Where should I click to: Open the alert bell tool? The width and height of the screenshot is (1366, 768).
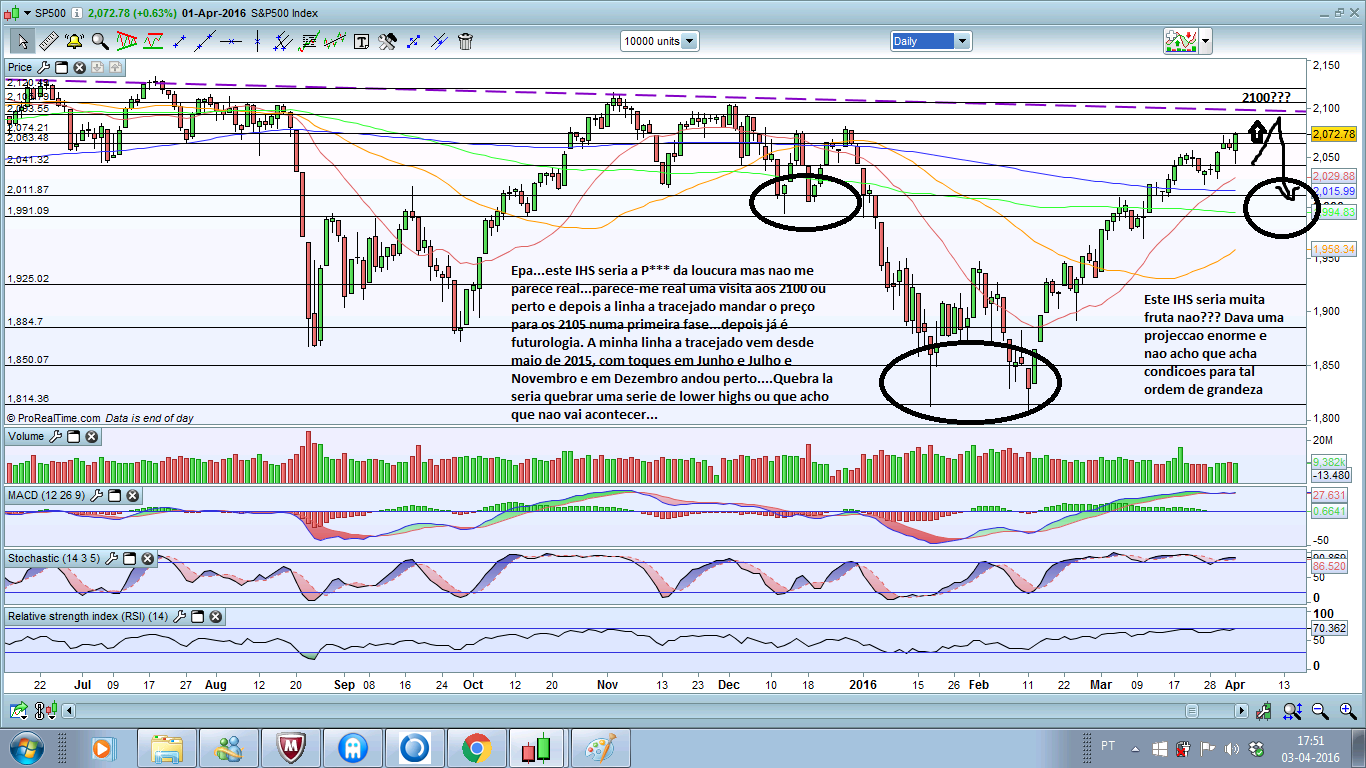tap(74, 41)
